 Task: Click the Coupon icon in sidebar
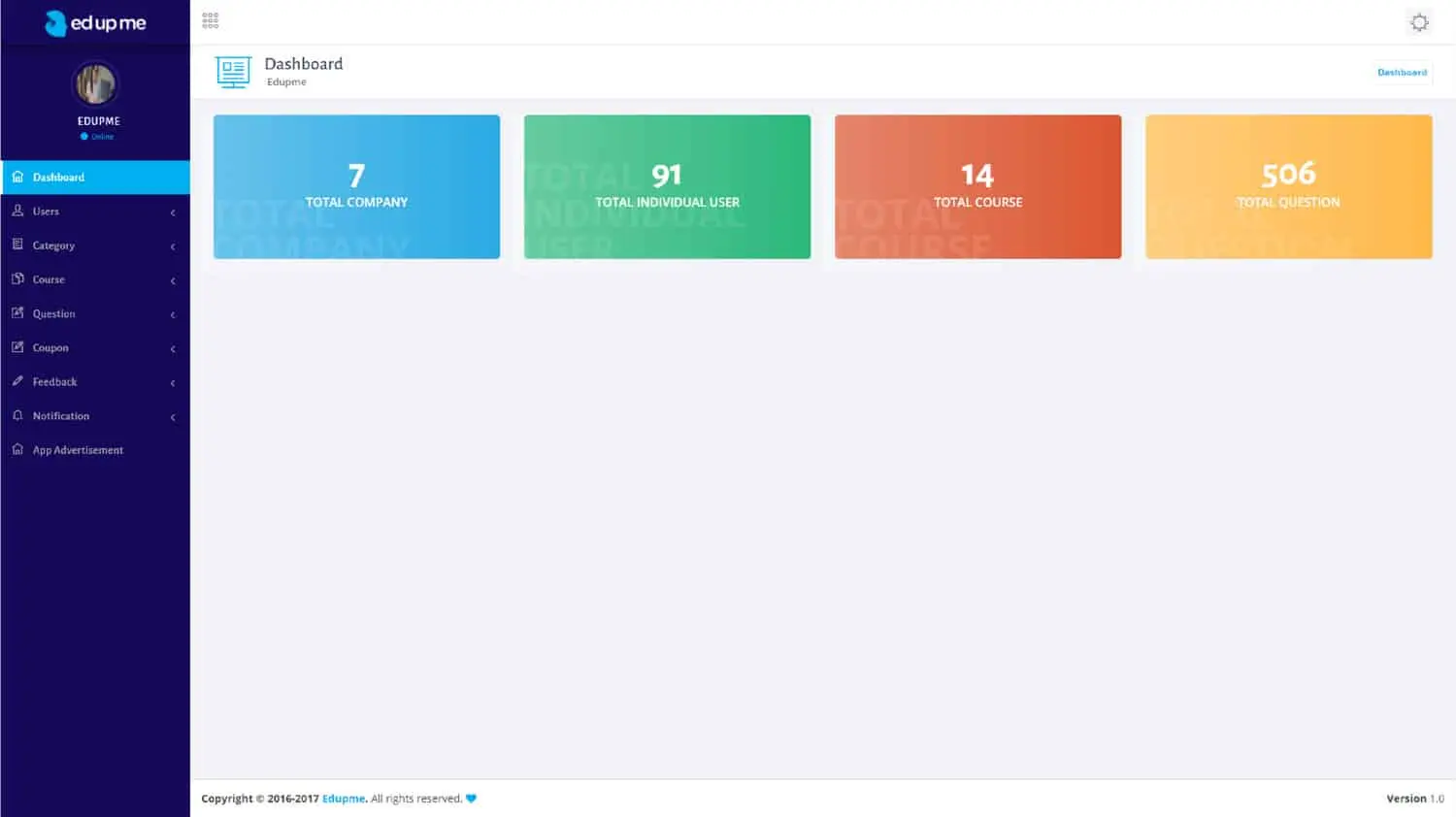pos(17,347)
